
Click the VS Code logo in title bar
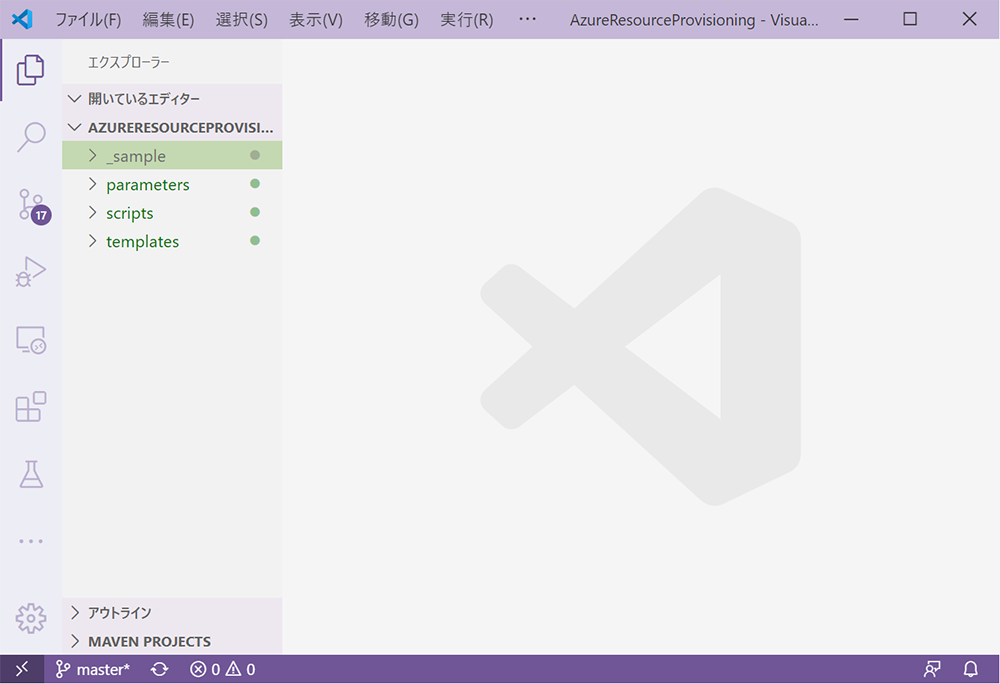click(22, 19)
